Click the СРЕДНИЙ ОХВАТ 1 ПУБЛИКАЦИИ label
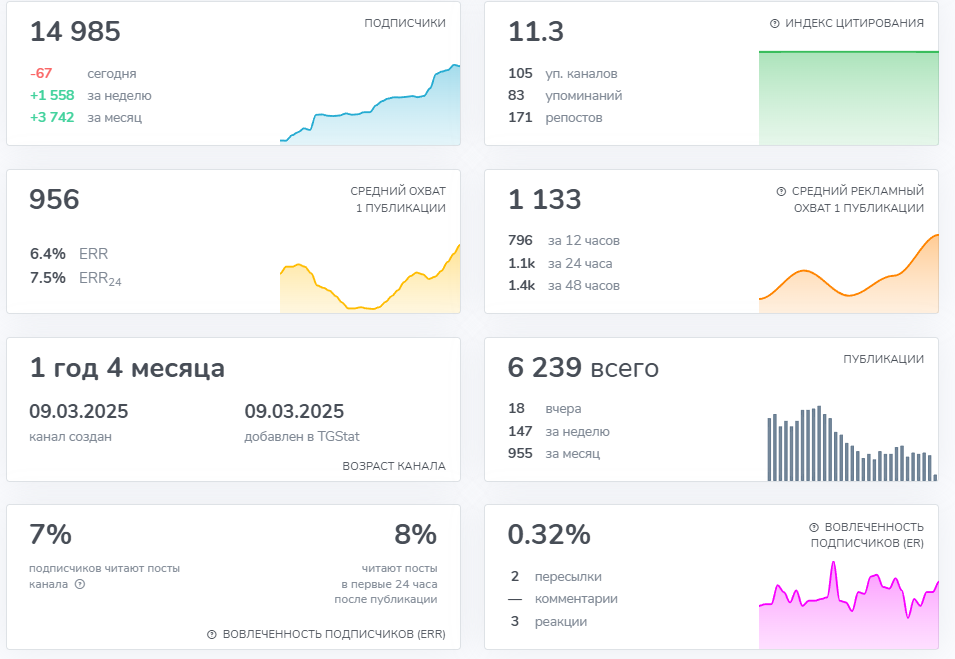 coord(398,200)
